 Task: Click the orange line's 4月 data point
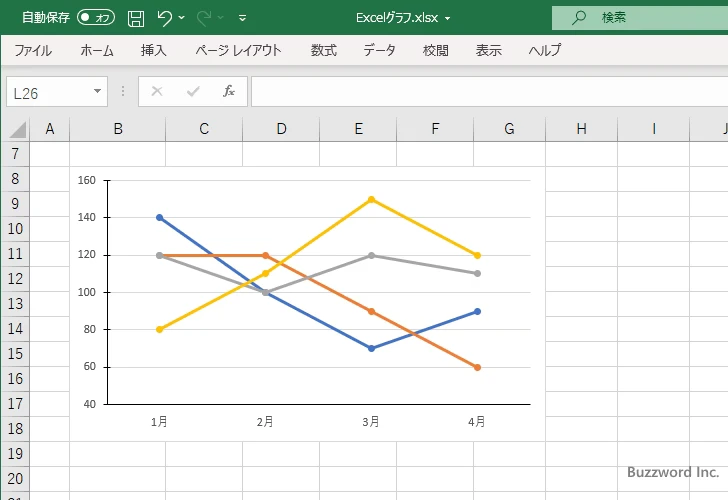coord(477,367)
